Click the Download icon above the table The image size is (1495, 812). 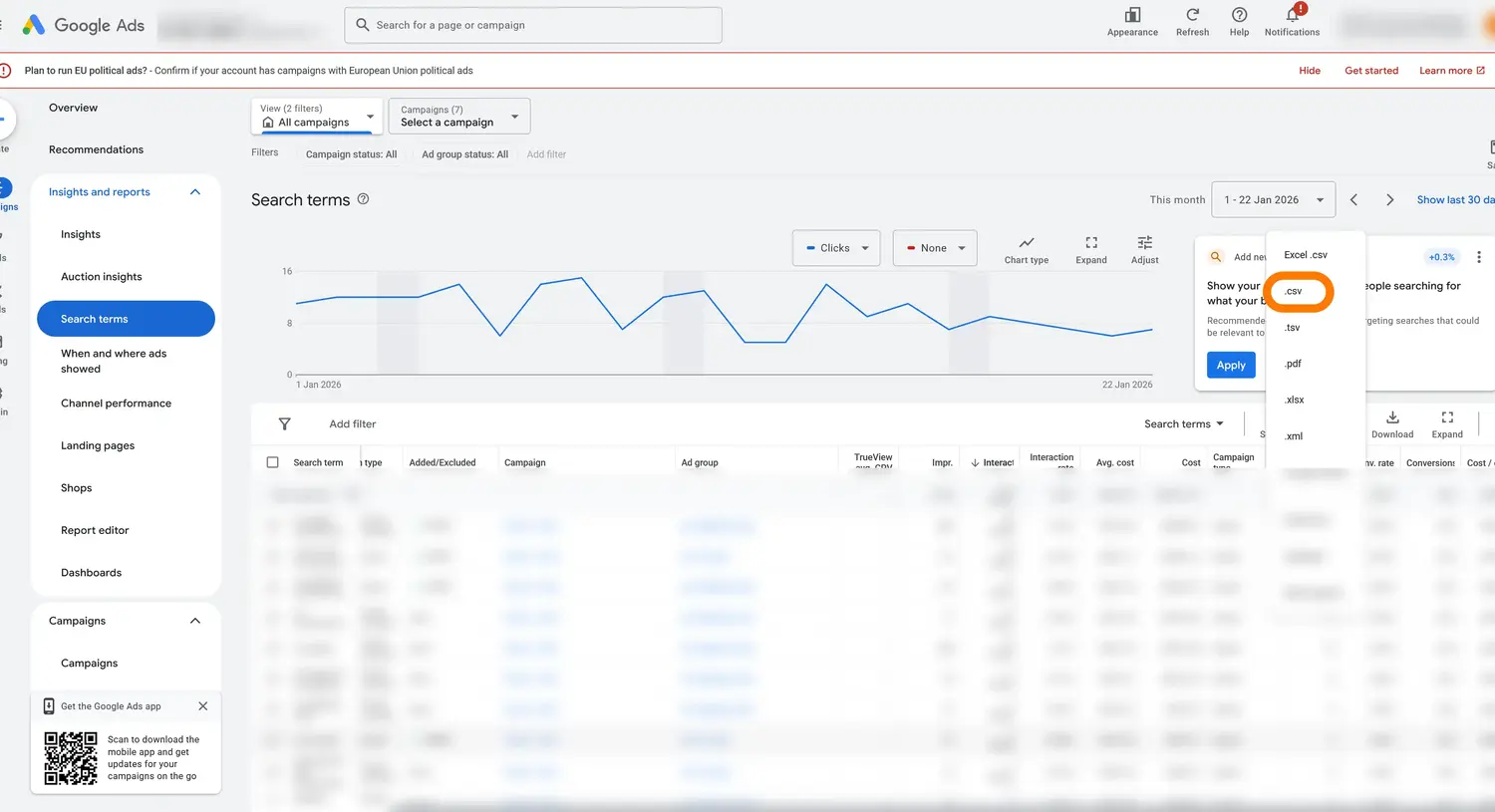1391,422
